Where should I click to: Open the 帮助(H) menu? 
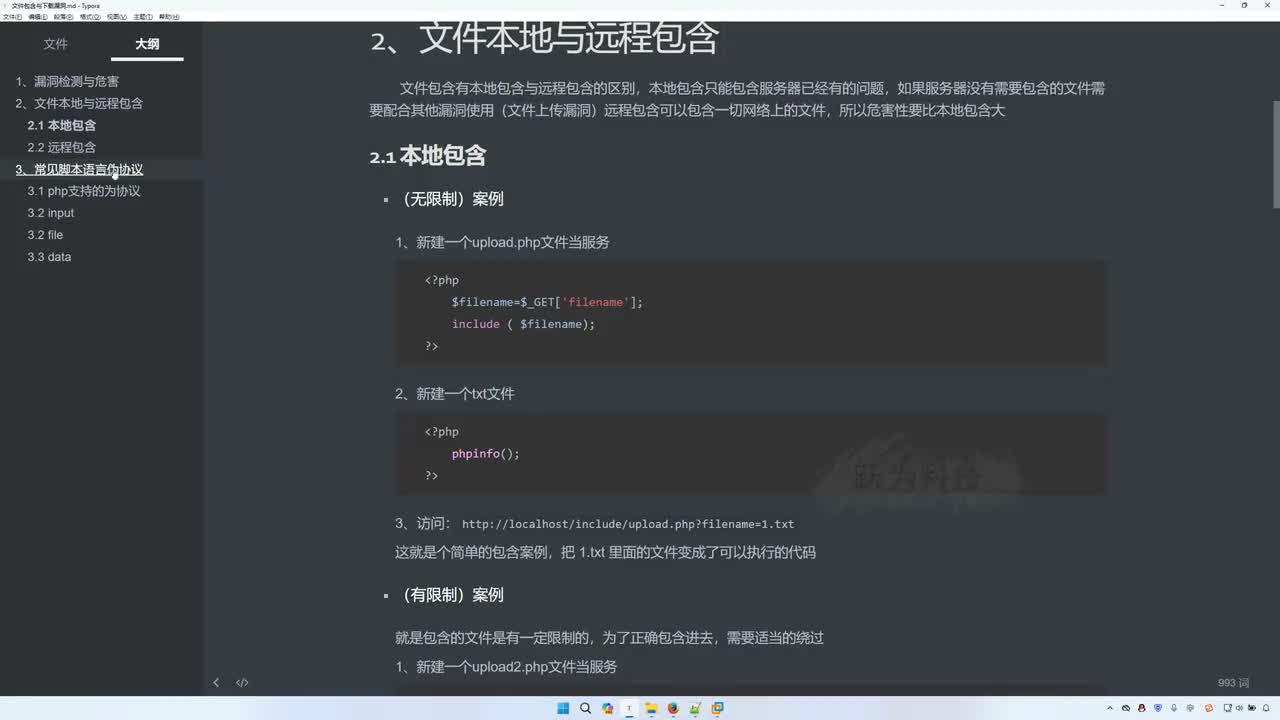point(168,17)
